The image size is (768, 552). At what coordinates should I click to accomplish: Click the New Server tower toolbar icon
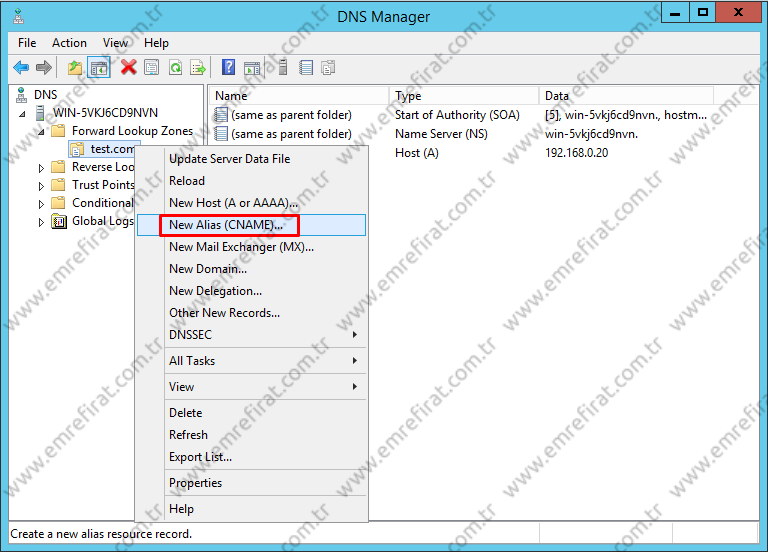(x=283, y=68)
